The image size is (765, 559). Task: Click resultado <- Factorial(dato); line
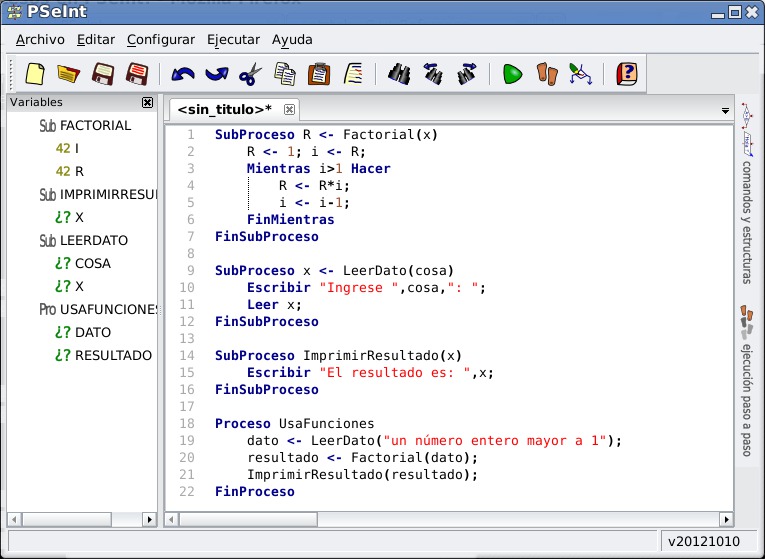point(362,458)
